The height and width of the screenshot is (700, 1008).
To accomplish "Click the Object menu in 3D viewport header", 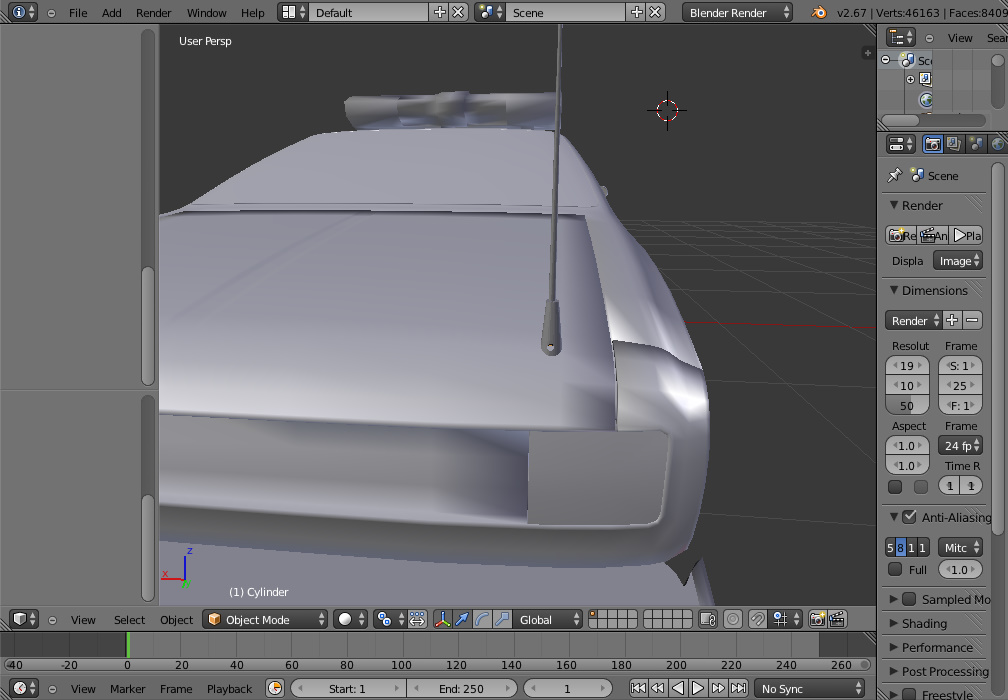I will 176,619.
